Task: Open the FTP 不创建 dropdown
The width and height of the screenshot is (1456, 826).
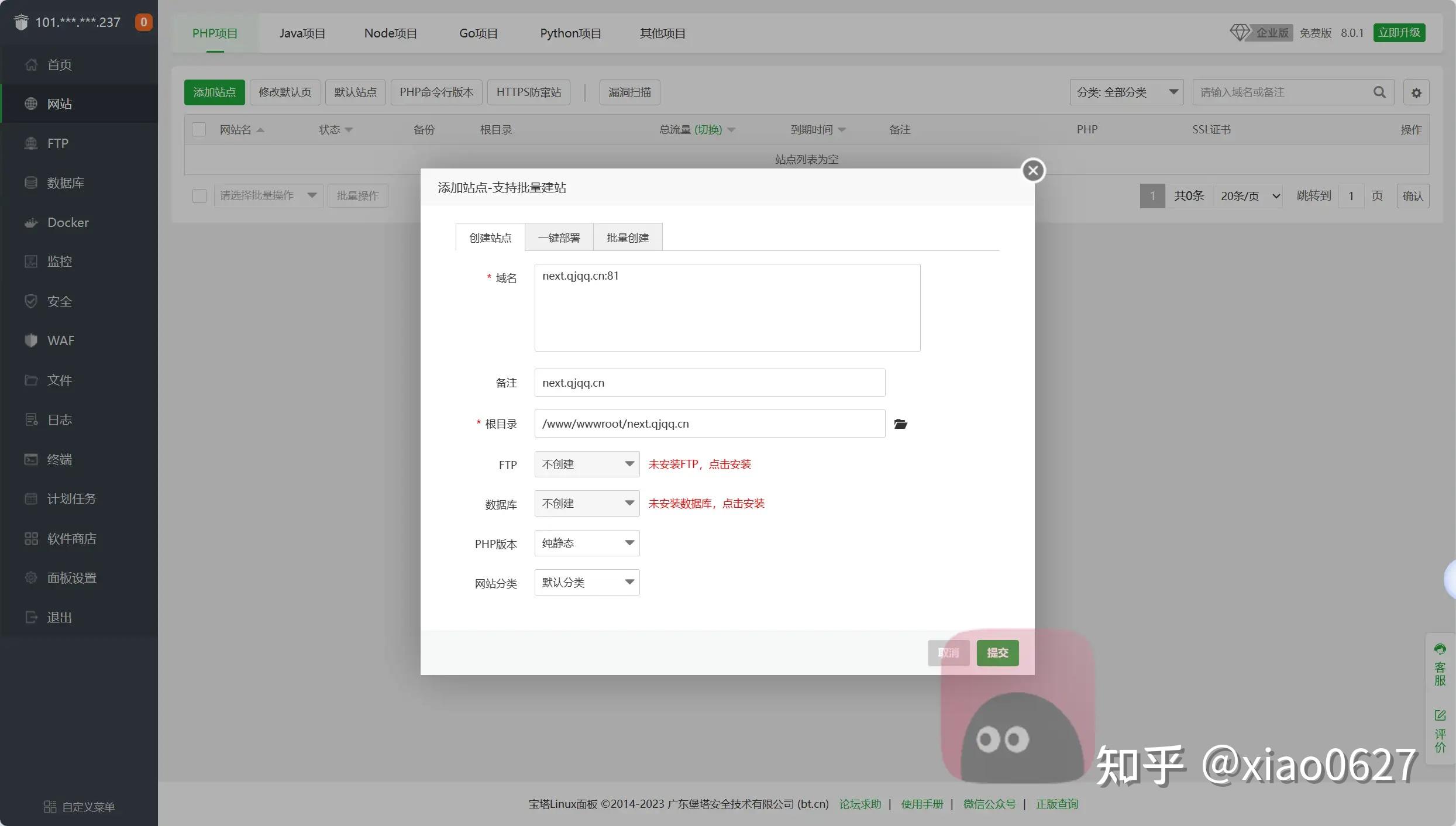Action: pyautogui.click(x=587, y=464)
